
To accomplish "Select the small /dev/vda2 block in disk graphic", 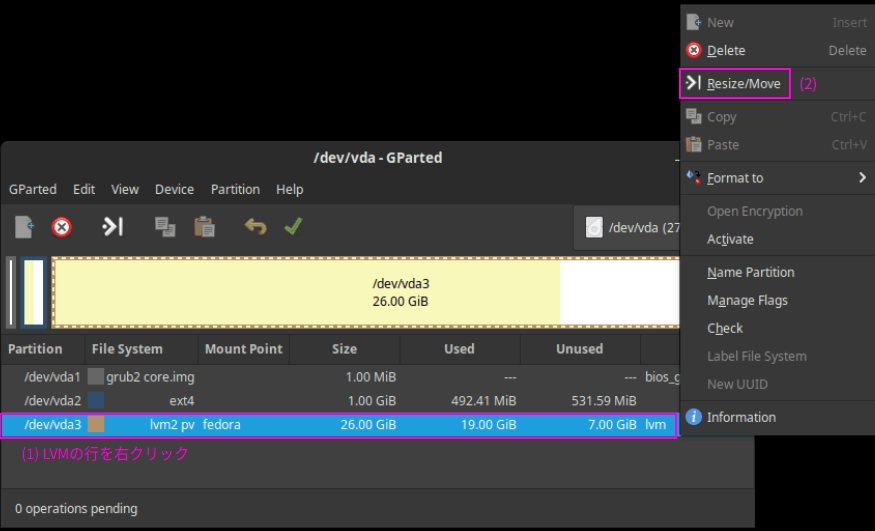I will coord(33,292).
